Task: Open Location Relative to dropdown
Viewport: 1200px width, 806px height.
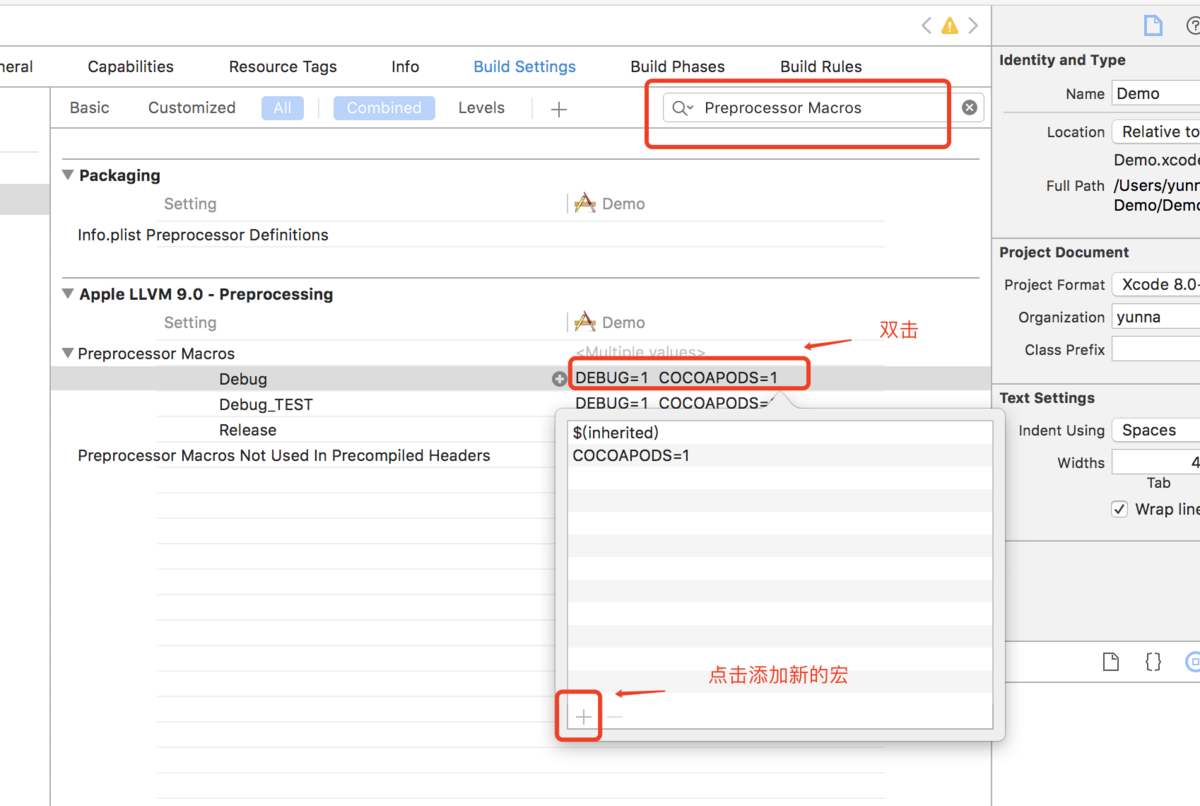Action: coord(1156,132)
